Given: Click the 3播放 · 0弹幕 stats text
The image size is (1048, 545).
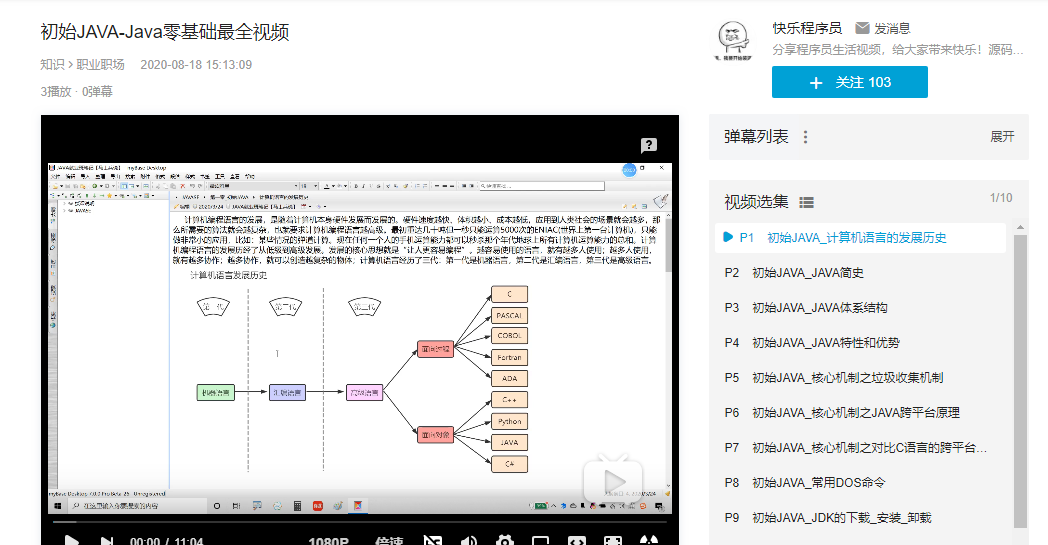Looking at the screenshot, I should tap(76, 92).
